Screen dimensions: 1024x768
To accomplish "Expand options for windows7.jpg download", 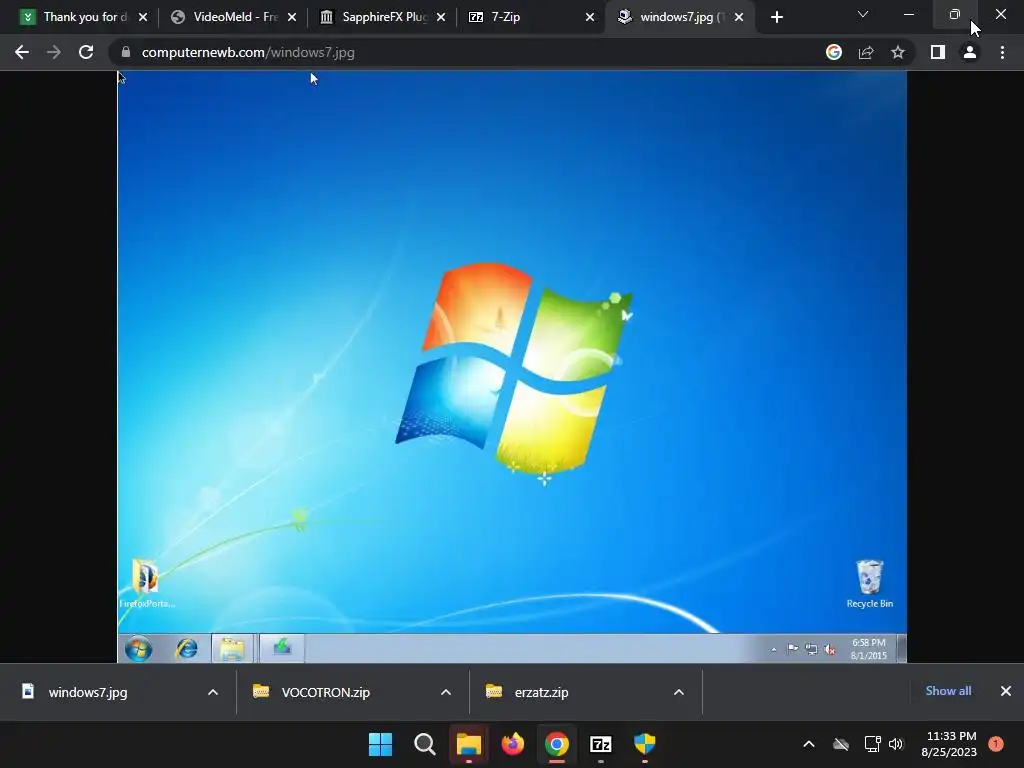I will (213, 692).
